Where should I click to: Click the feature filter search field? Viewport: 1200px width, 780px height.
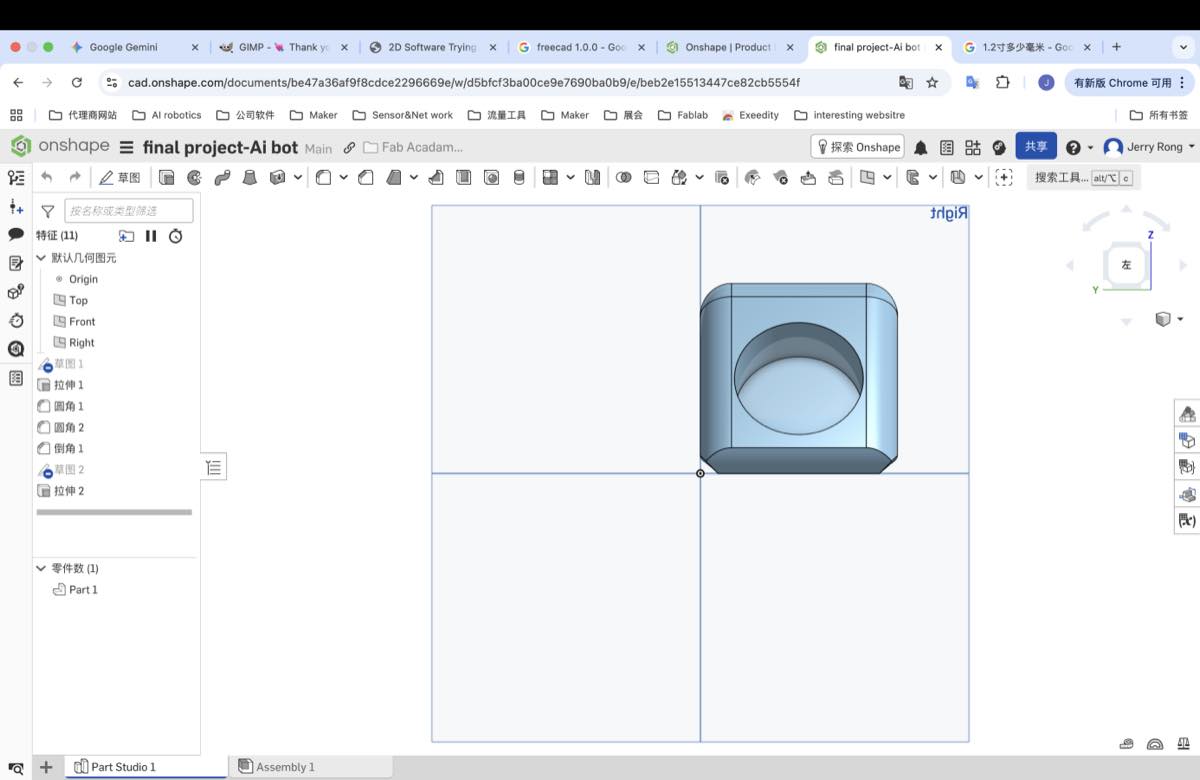(x=129, y=211)
